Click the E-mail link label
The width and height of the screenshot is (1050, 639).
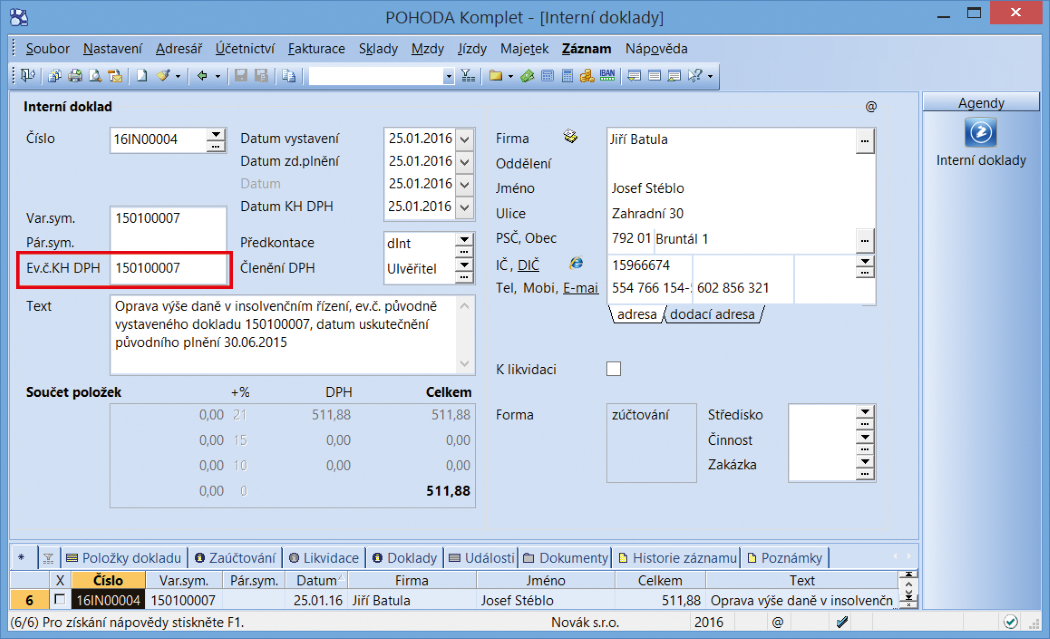tap(580, 288)
